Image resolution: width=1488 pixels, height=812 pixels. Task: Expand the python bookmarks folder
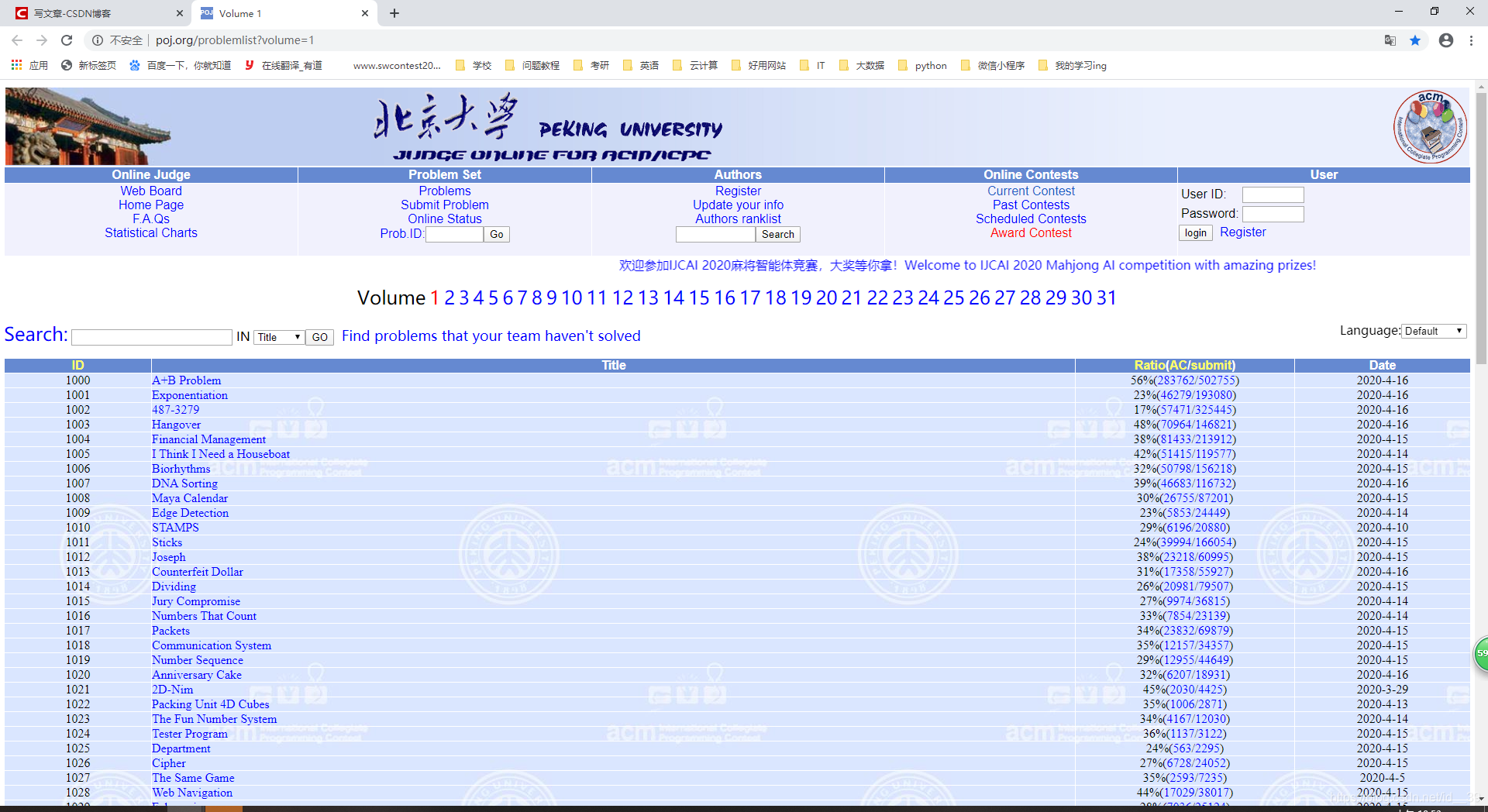click(921, 65)
